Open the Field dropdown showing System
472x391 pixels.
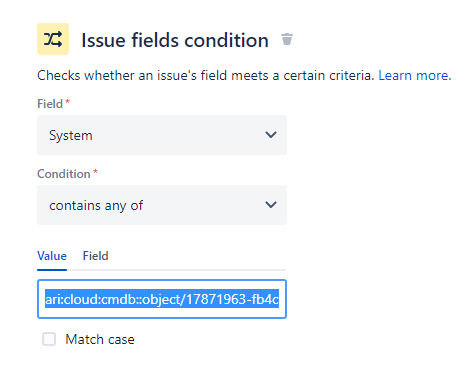(x=162, y=135)
